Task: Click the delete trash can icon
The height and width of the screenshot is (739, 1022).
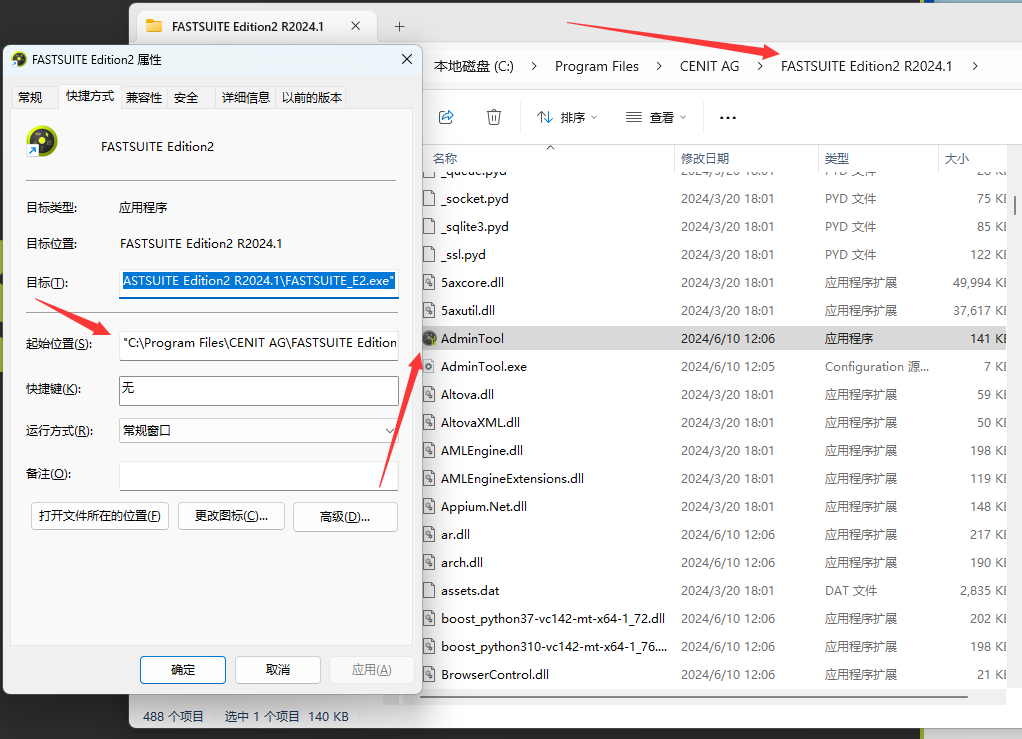Action: coord(493,117)
